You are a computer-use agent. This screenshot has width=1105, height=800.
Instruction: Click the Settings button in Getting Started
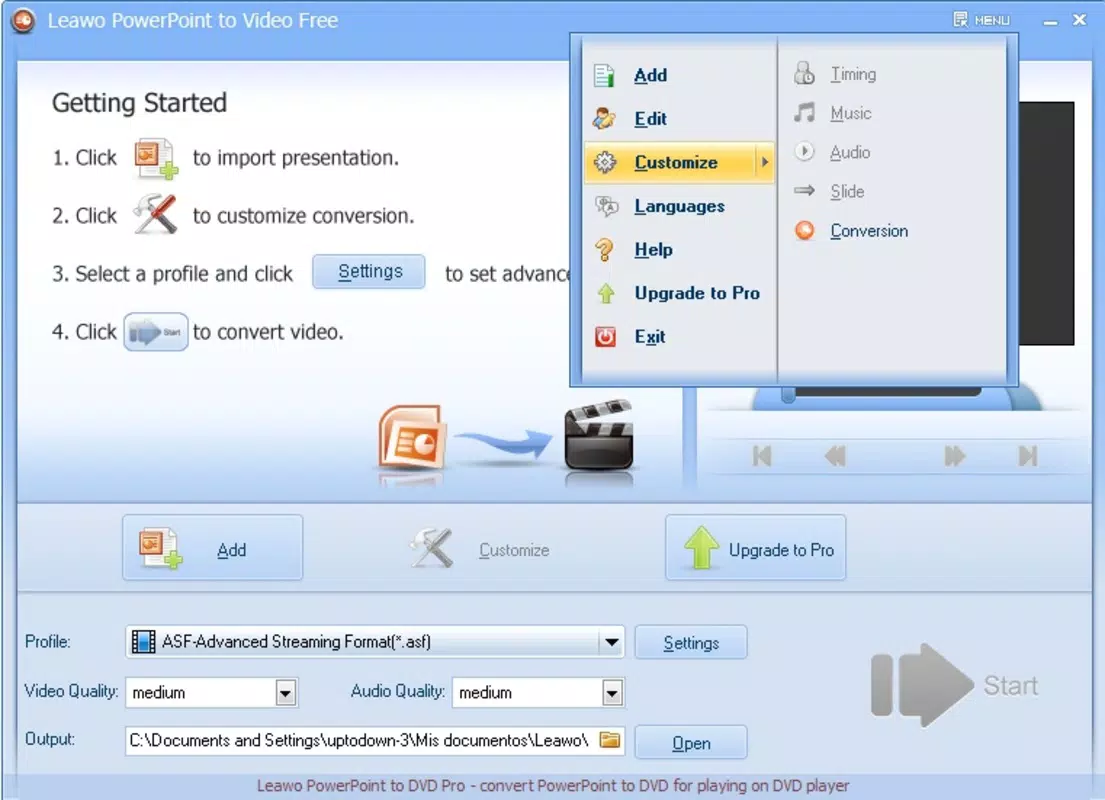[369, 272]
